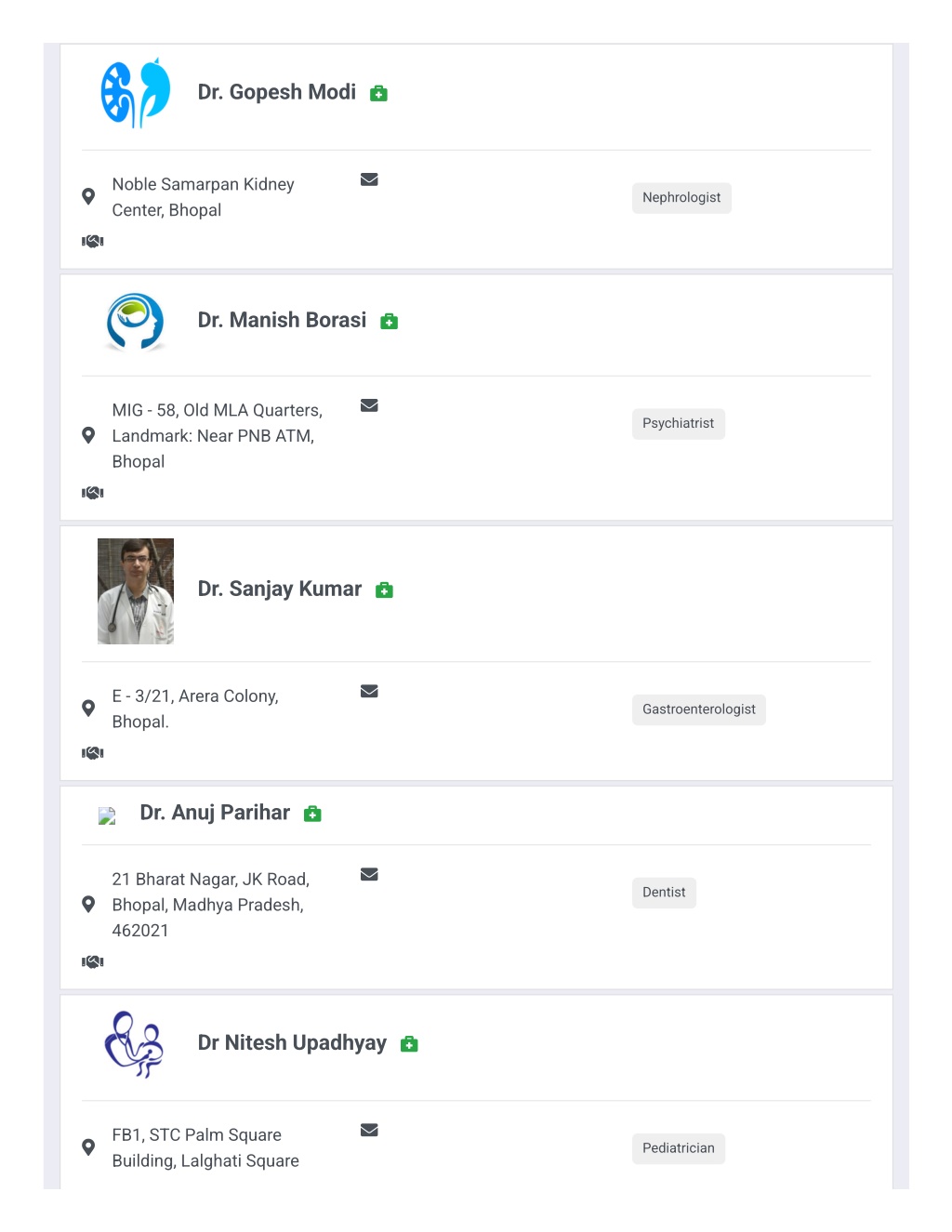Click the green medical kit icon beside Dr. Manish Borasi

[x=390, y=322]
